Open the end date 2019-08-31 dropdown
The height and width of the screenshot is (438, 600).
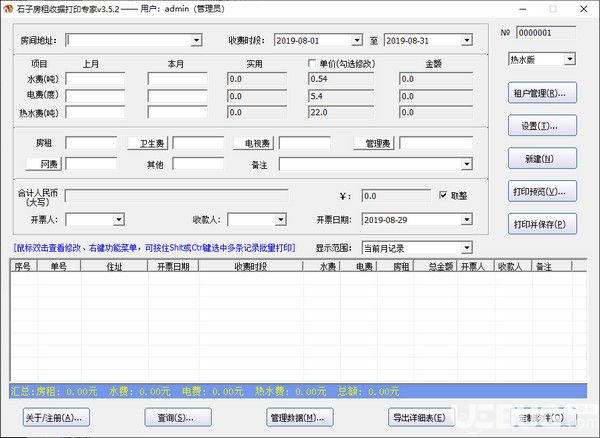click(466, 40)
